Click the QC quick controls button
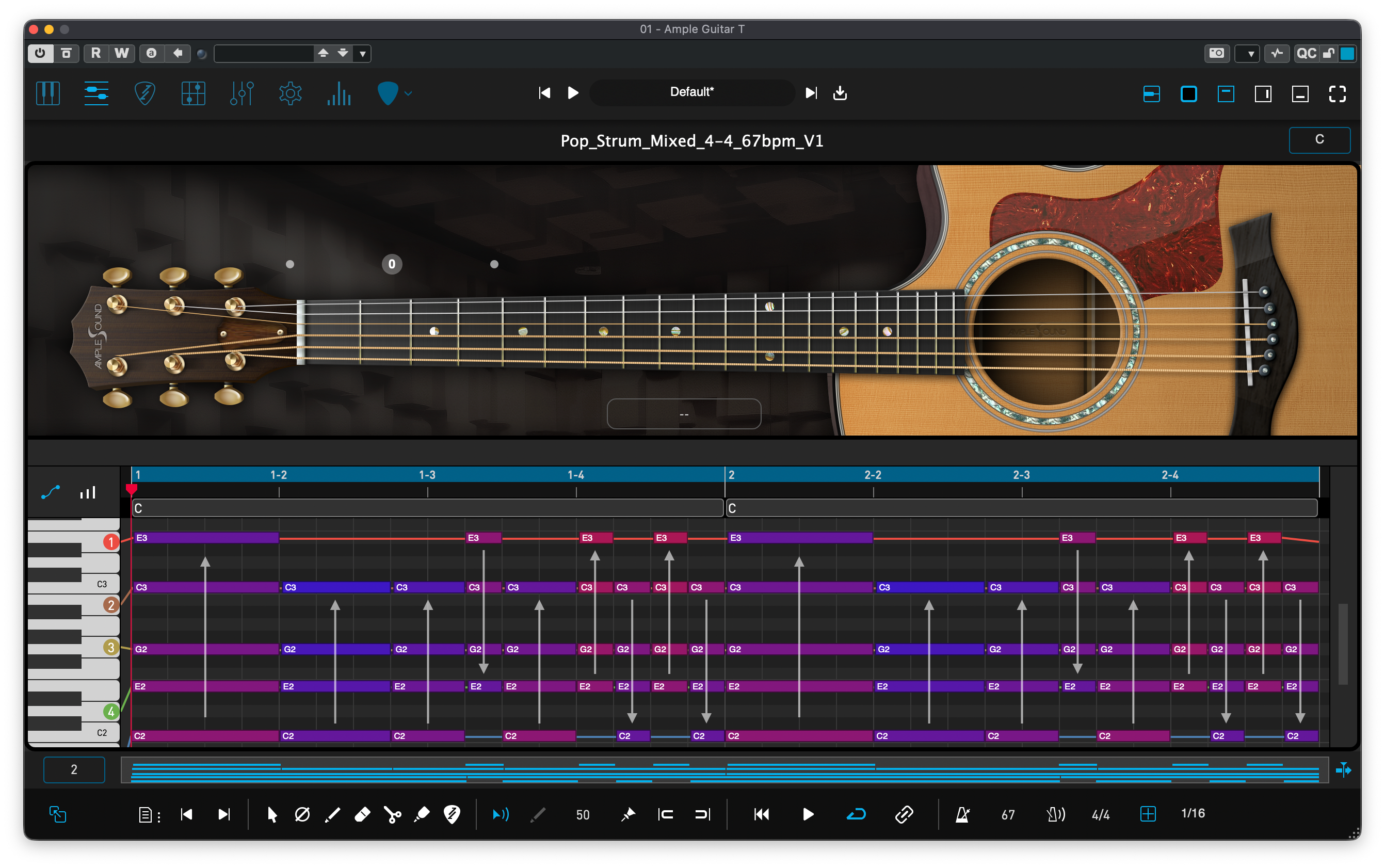1385x868 pixels. 1307,53
